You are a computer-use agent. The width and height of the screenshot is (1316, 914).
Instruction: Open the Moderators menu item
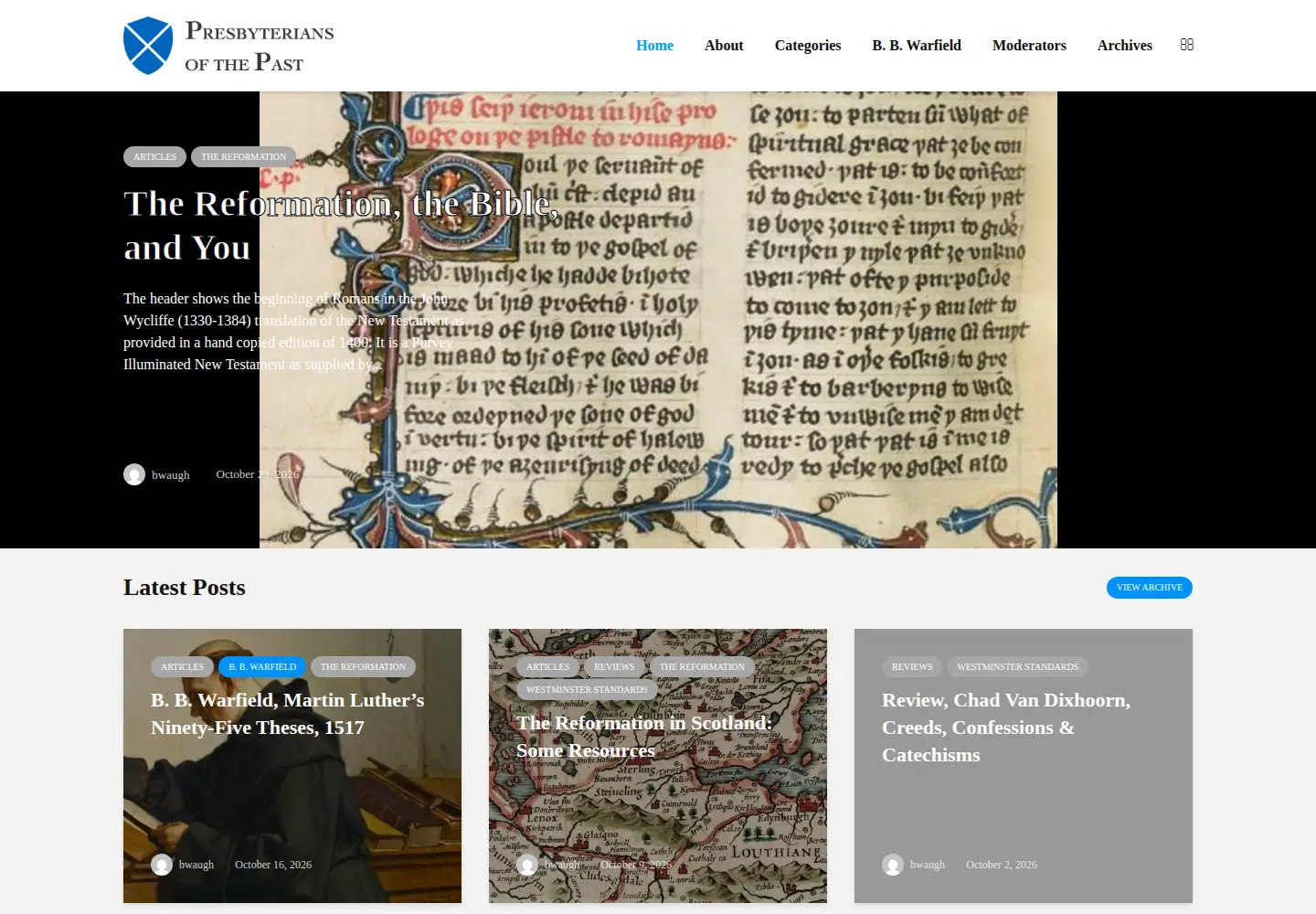[1029, 45]
